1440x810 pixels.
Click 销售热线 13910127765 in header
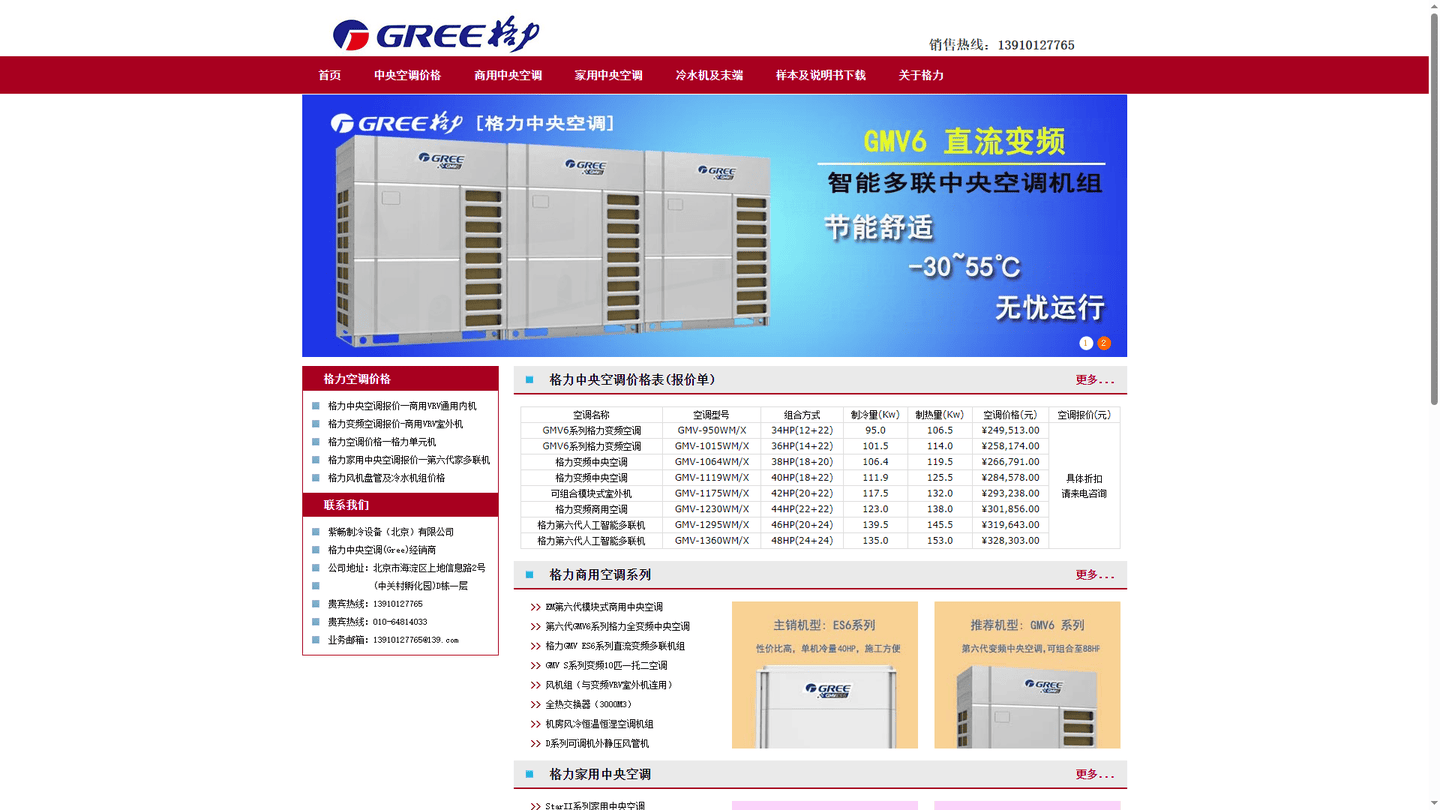(x=1001, y=45)
